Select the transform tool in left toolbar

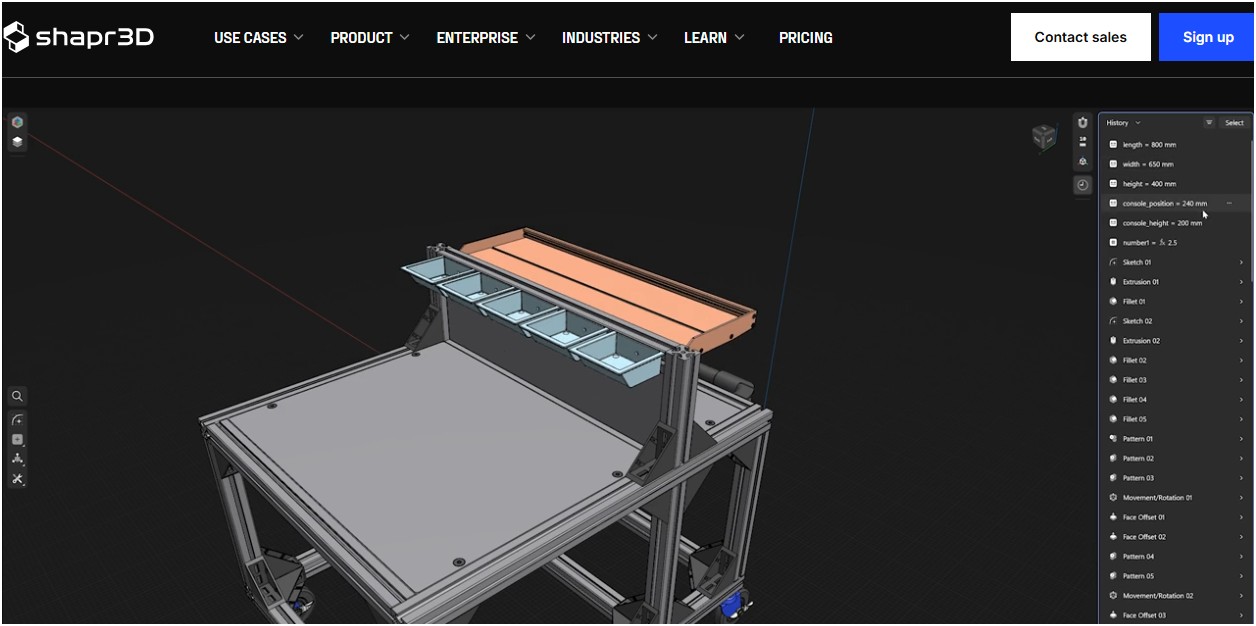(x=17, y=459)
